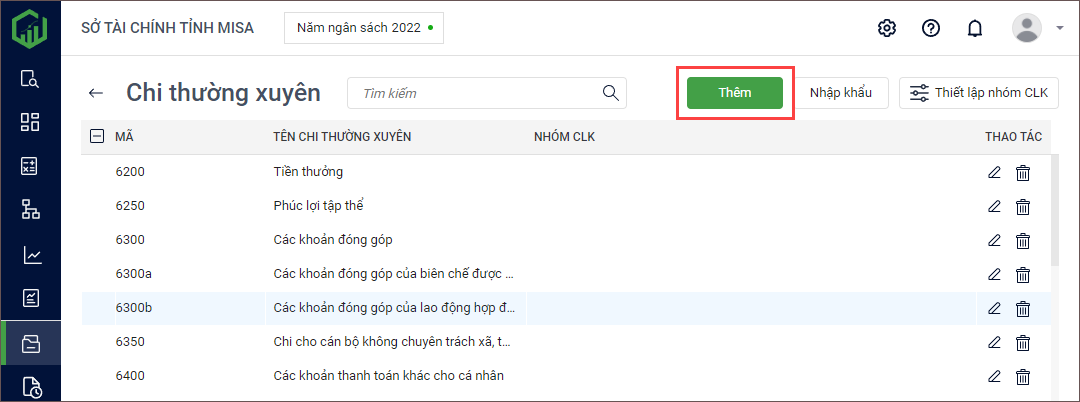1080x402 pixels.
Task: Click the edit pencil for row 6200
Action: (x=994, y=172)
